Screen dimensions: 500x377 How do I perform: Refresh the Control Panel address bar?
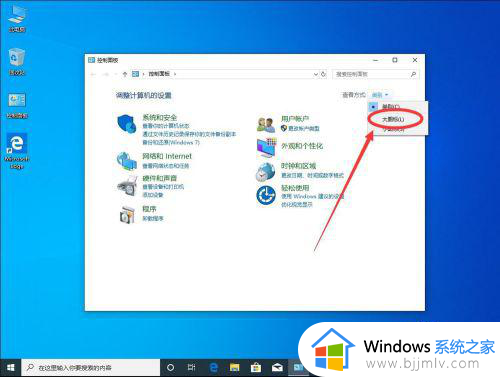pos(323,74)
